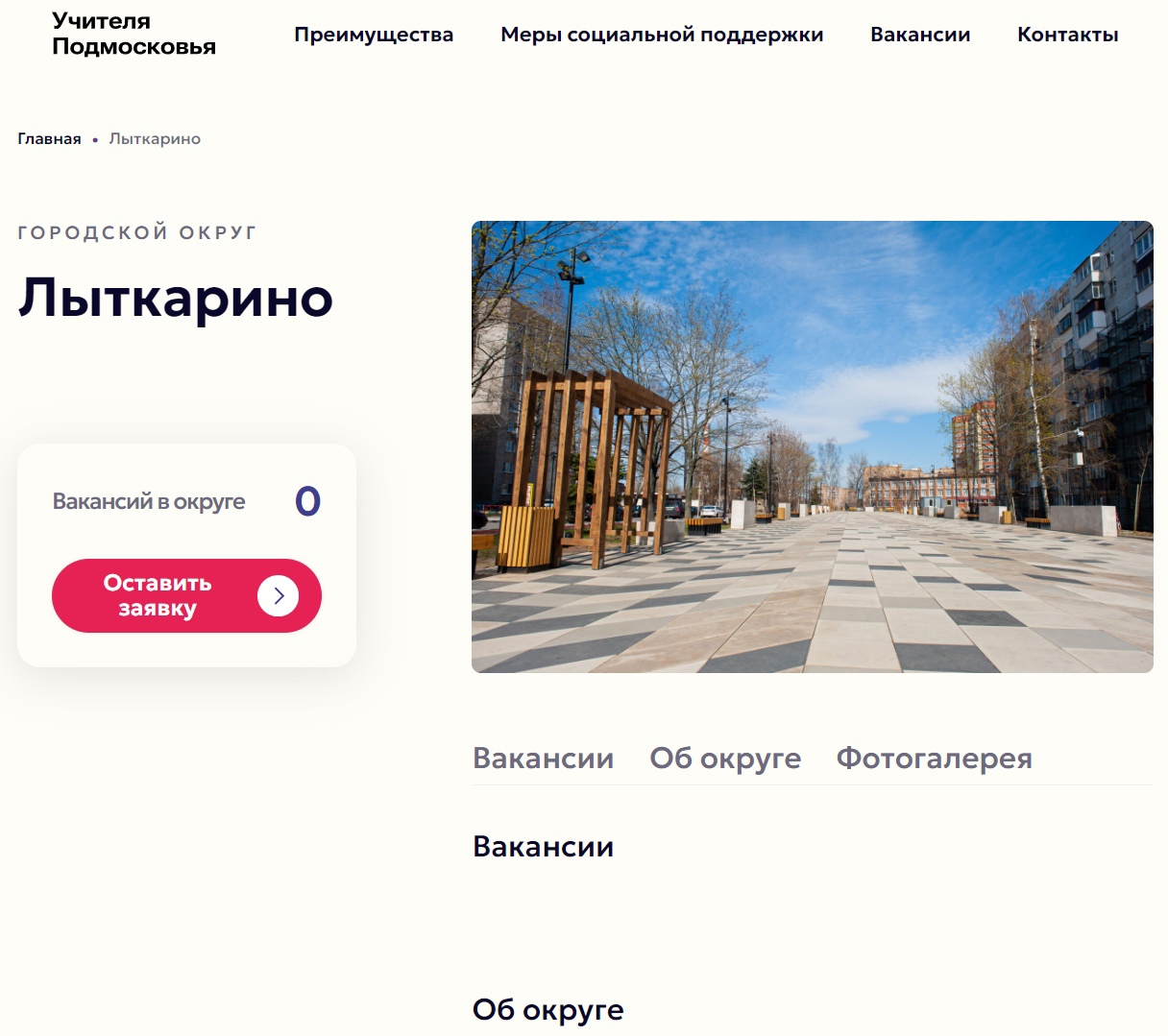Click the Вакансии section heading
Viewport: 1168px width, 1036px height.
pos(543,846)
